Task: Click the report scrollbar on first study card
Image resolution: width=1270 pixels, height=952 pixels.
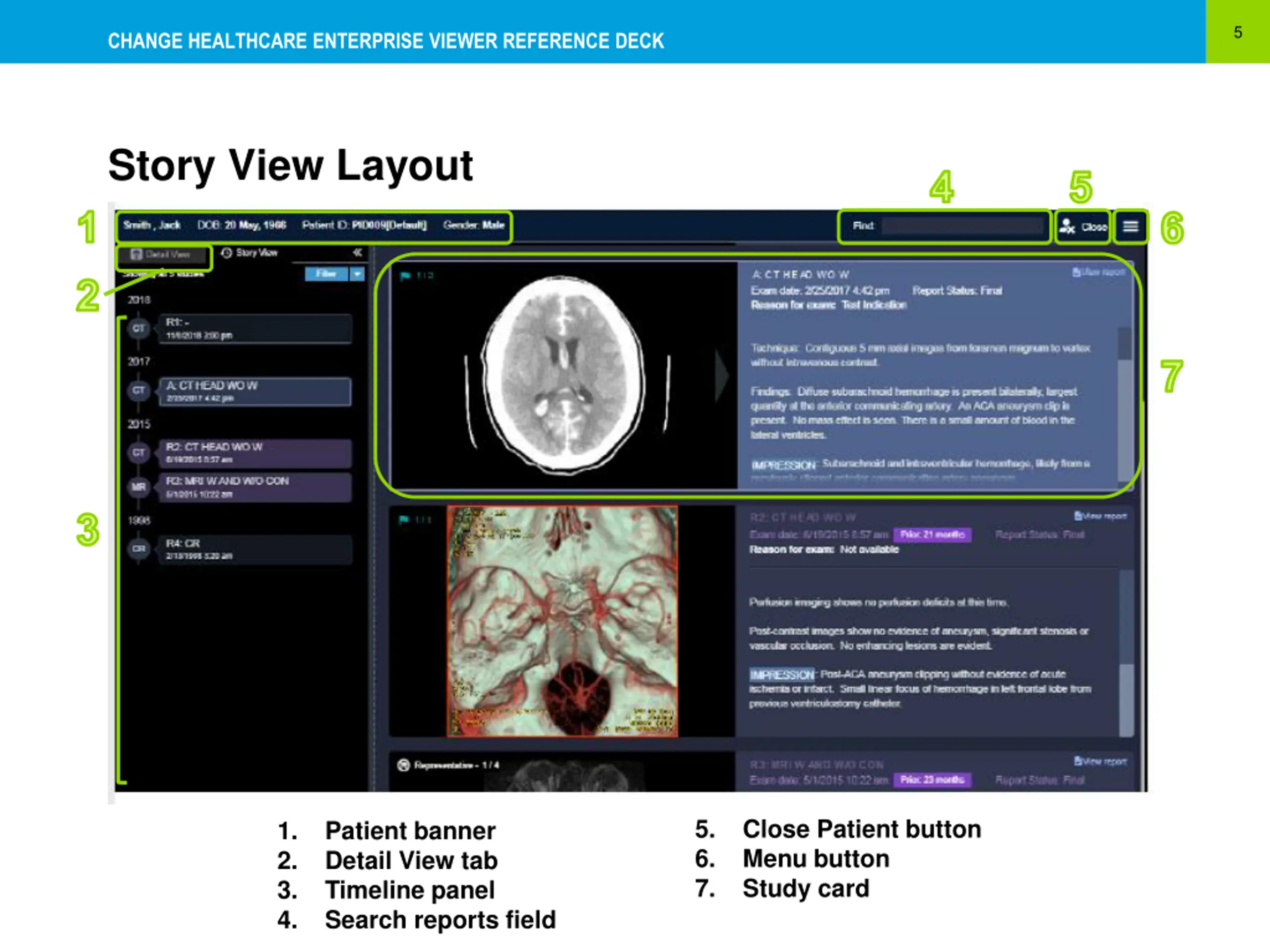Action: tap(1124, 404)
